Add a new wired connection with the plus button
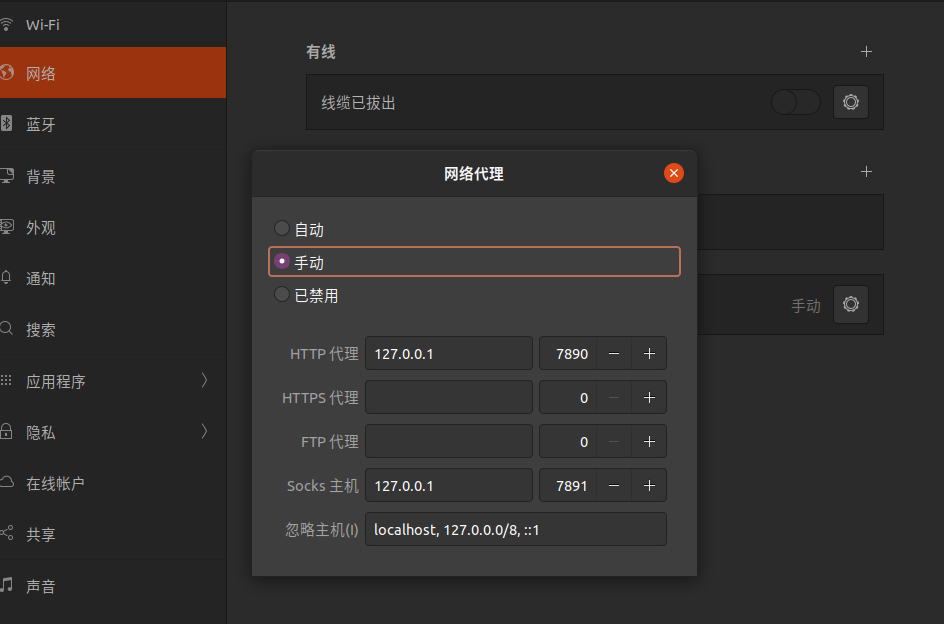Viewport: 944px width, 624px height. (x=866, y=51)
